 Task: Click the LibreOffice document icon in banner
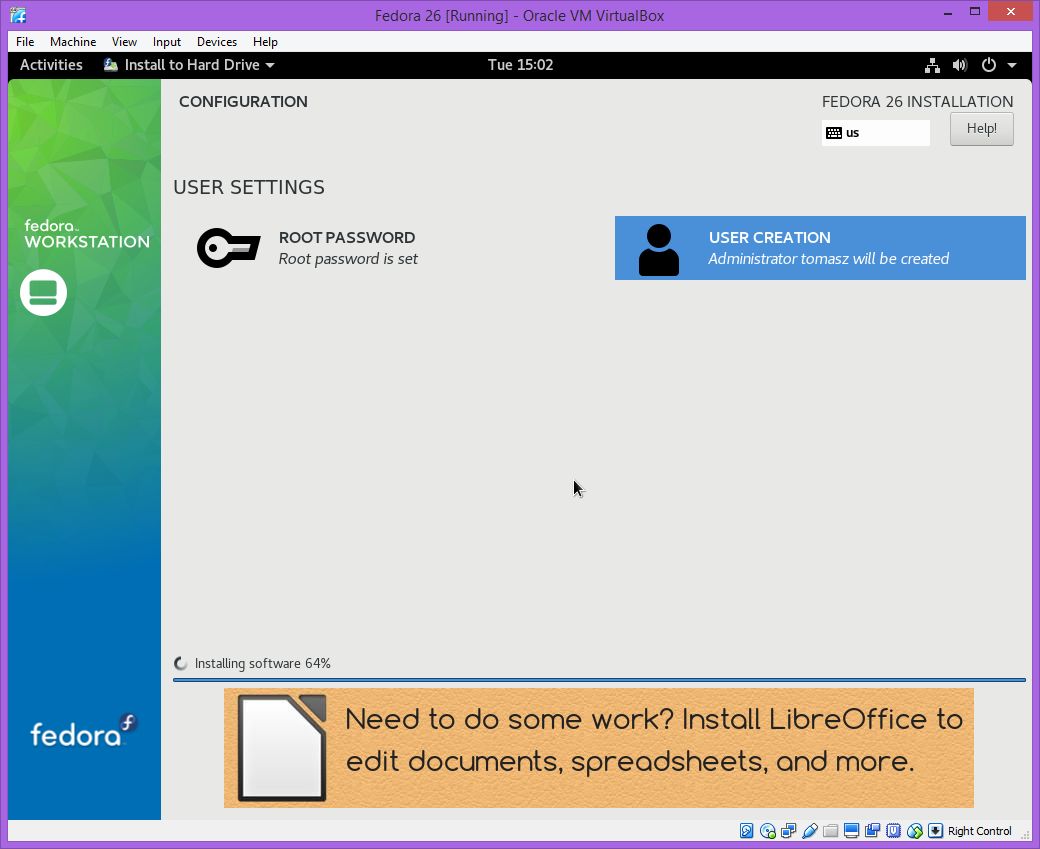pos(282,748)
